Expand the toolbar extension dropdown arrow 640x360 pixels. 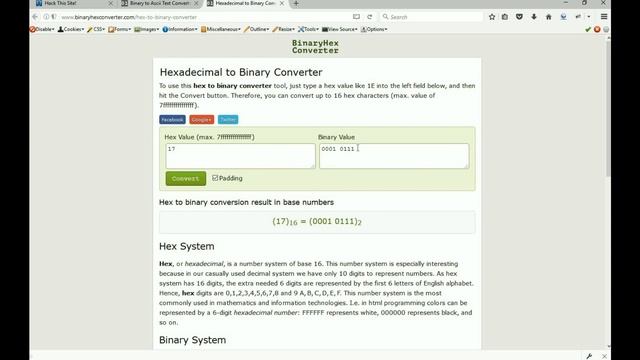tap(589, 17)
